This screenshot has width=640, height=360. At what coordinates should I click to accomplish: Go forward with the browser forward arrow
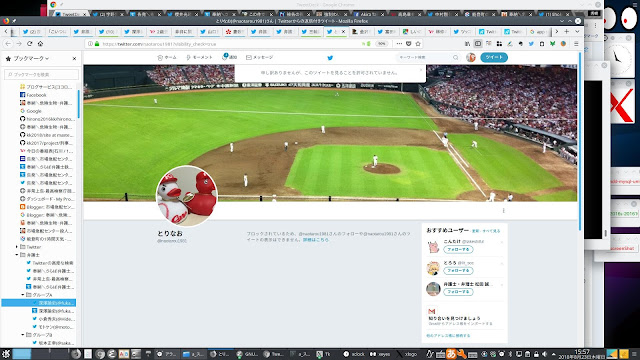pos(19,44)
